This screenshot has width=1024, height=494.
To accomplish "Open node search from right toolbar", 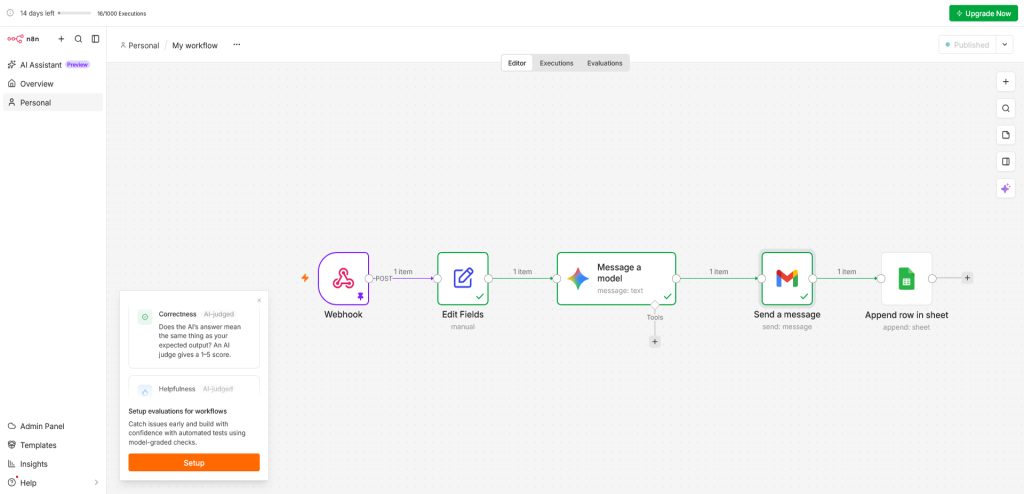I will [x=1006, y=108].
